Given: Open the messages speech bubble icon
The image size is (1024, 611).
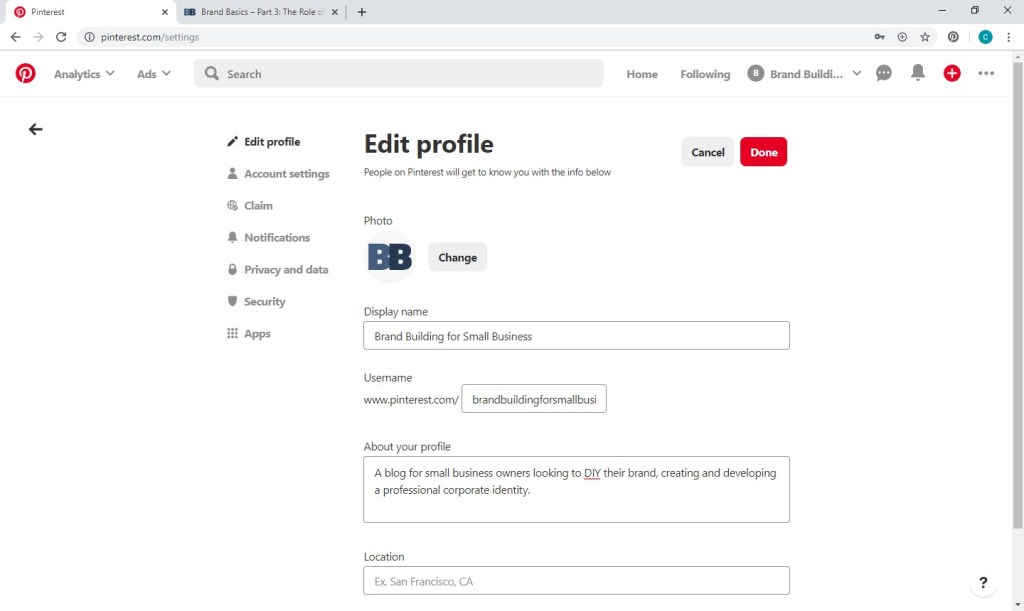Looking at the screenshot, I should 884,73.
